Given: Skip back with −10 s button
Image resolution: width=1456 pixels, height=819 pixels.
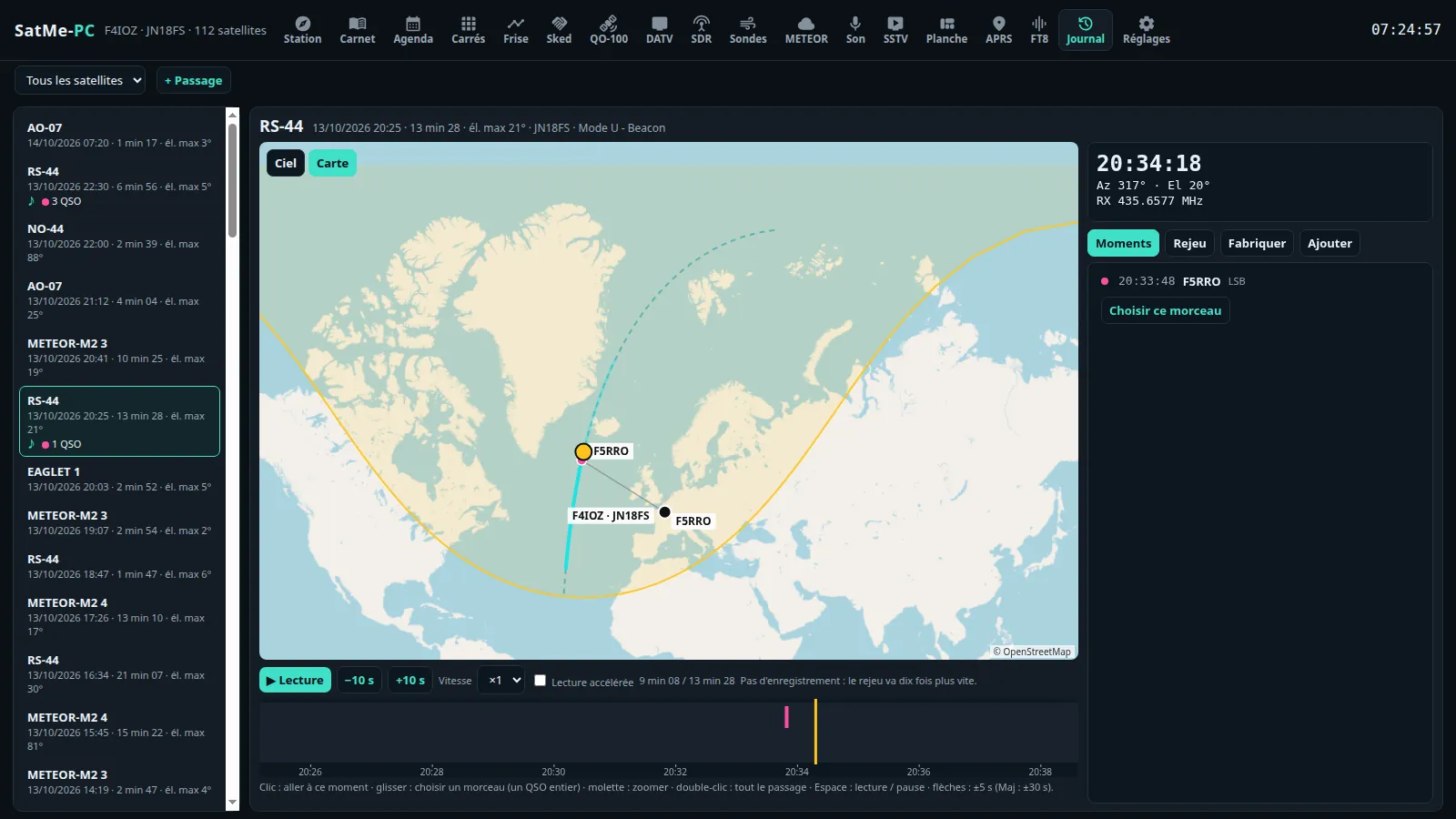Looking at the screenshot, I should click(x=359, y=680).
